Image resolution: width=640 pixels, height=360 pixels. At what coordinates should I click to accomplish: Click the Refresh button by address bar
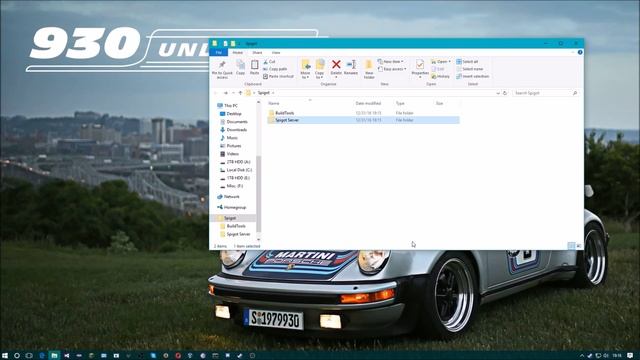pos(505,93)
